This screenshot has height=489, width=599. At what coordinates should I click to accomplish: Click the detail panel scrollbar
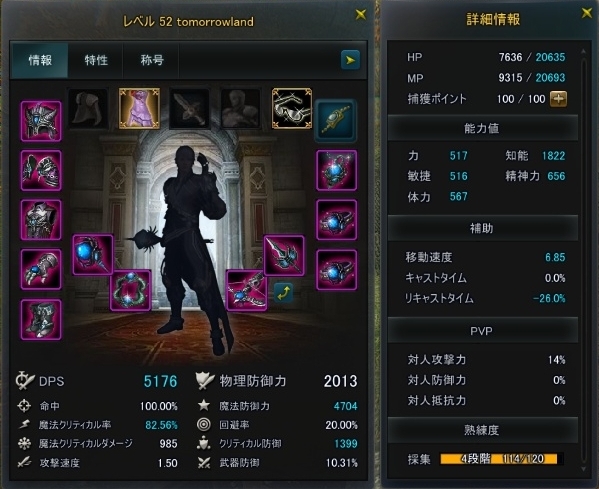coord(583,261)
